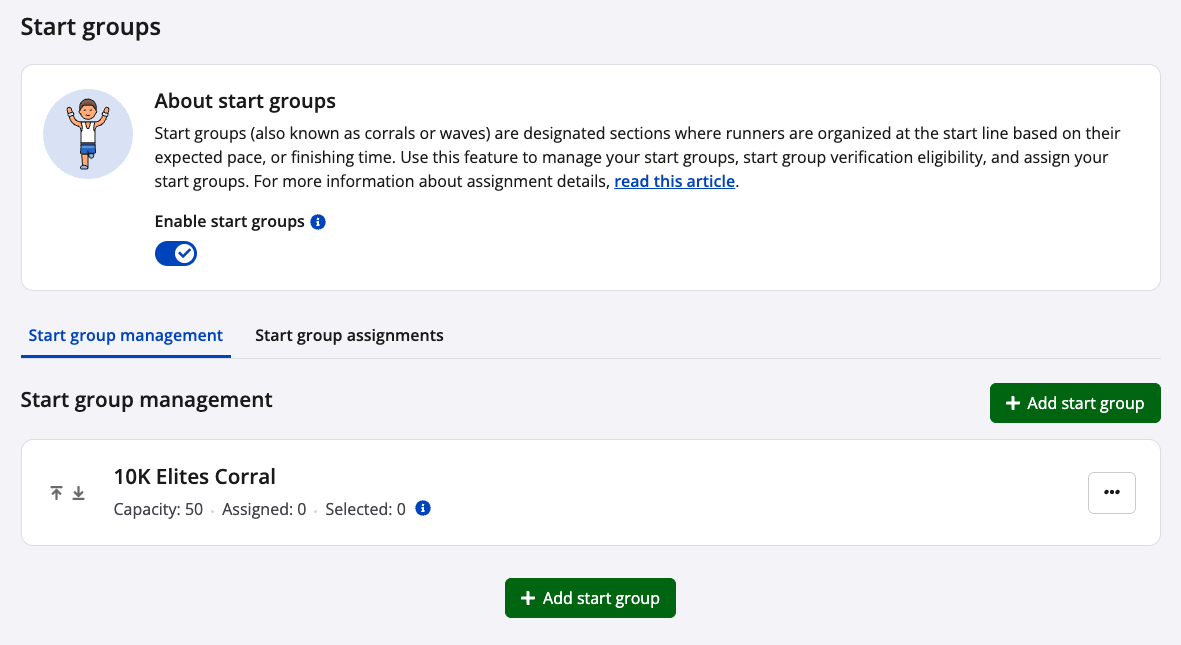Click the Assigned: 0 label
Viewport: 1181px width, 645px height.
click(264, 509)
